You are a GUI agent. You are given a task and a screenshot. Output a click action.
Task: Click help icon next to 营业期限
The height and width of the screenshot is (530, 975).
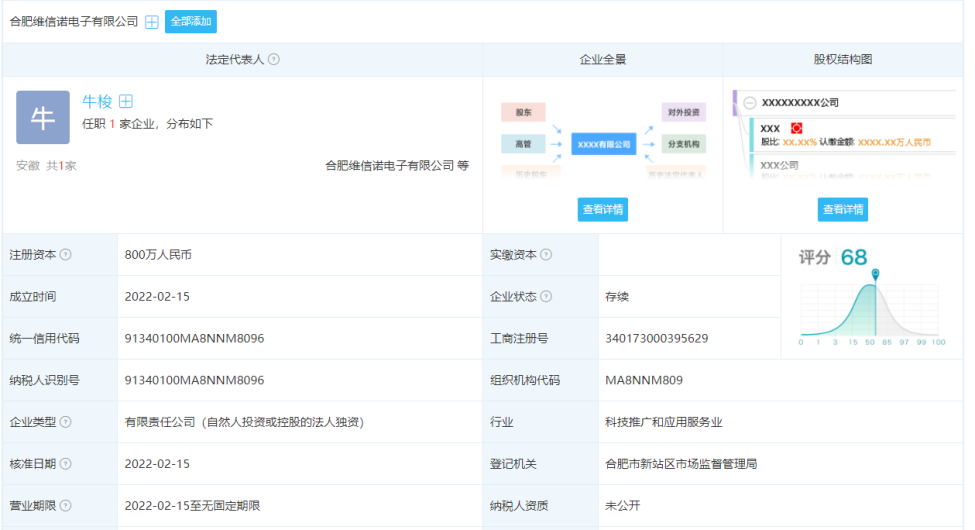[66, 506]
